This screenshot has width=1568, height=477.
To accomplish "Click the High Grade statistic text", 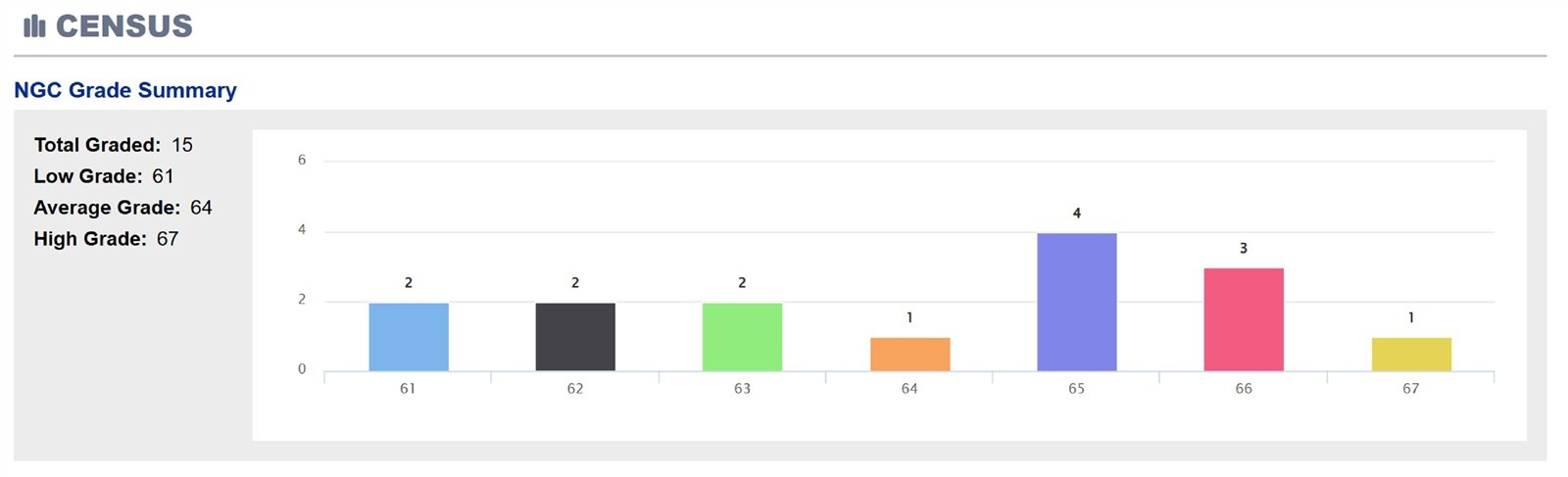I will coord(106,239).
